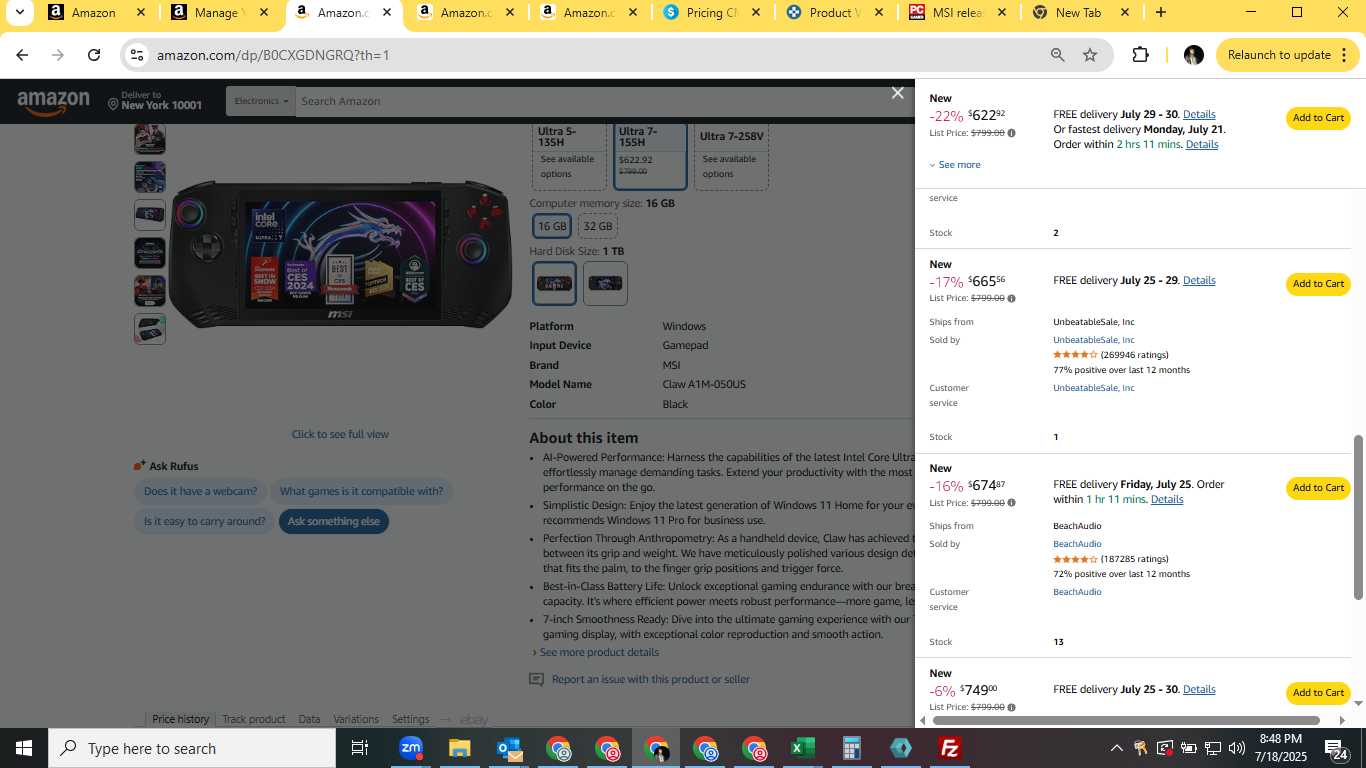Open the notification center with badge 24

[1336, 748]
